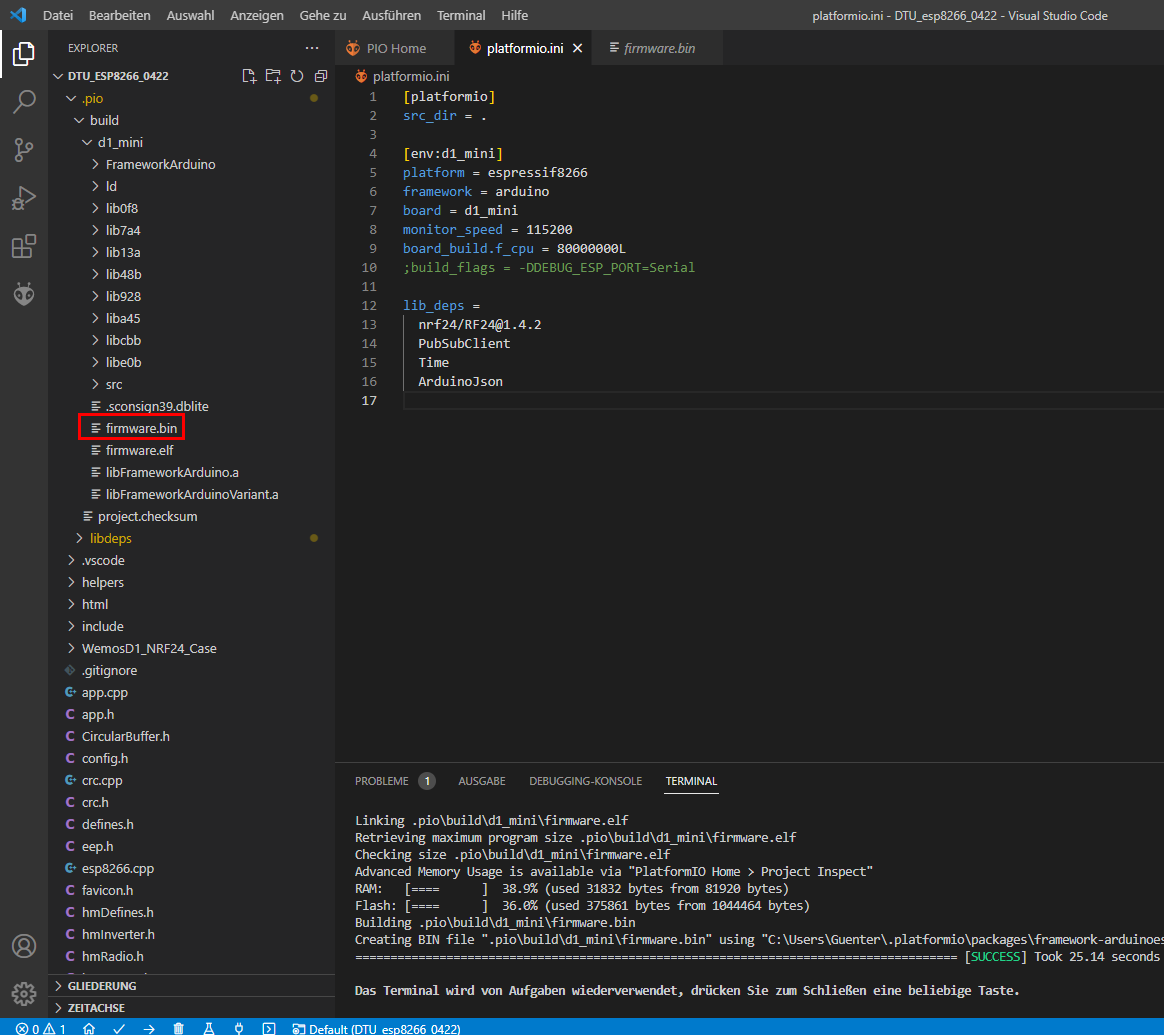Open app.cpp from the explorer
Image resolution: width=1164 pixels, height=1035 pixels.
(x=105, y=693)
